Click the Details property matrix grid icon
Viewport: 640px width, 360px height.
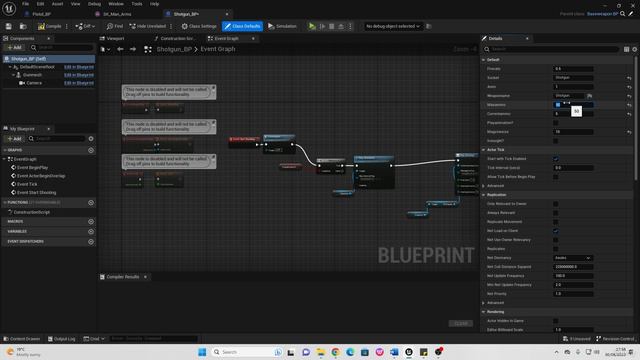[627, 49]
